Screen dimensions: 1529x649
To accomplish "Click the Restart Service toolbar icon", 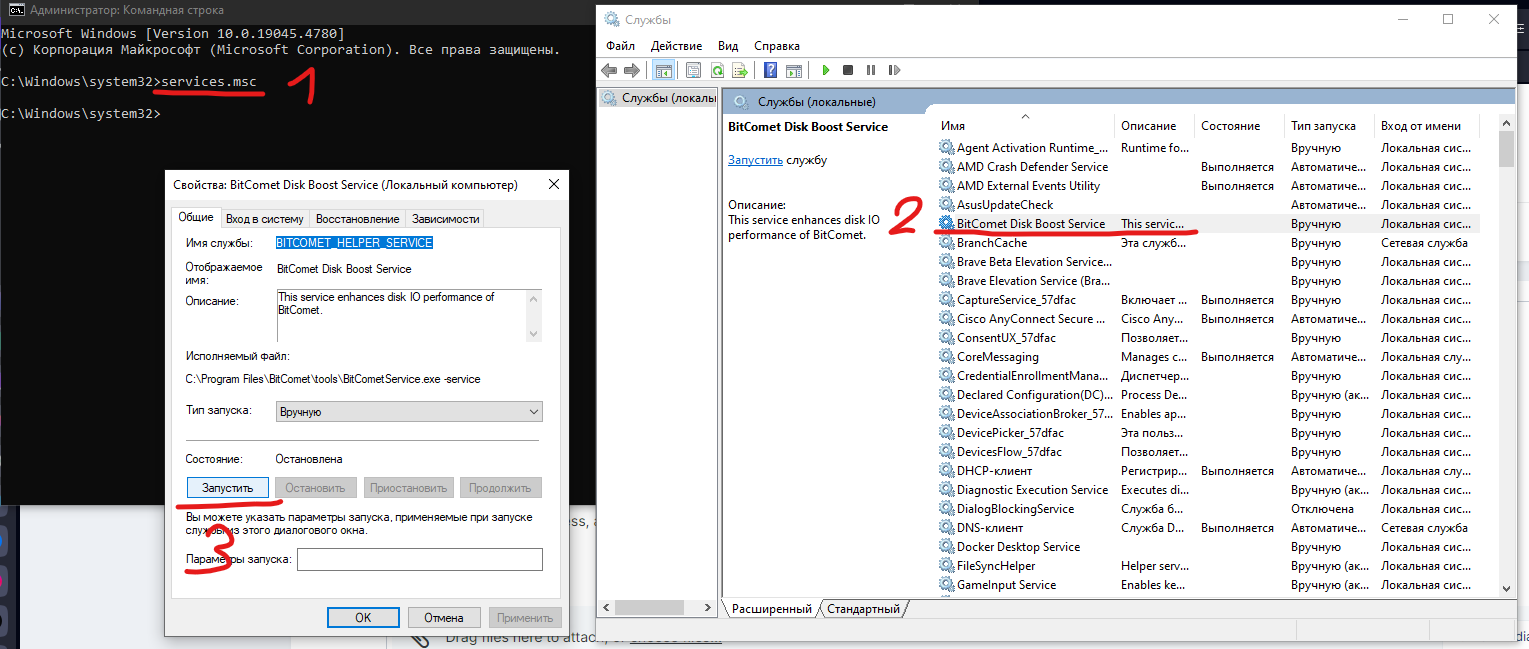I will tap(894, 70).
